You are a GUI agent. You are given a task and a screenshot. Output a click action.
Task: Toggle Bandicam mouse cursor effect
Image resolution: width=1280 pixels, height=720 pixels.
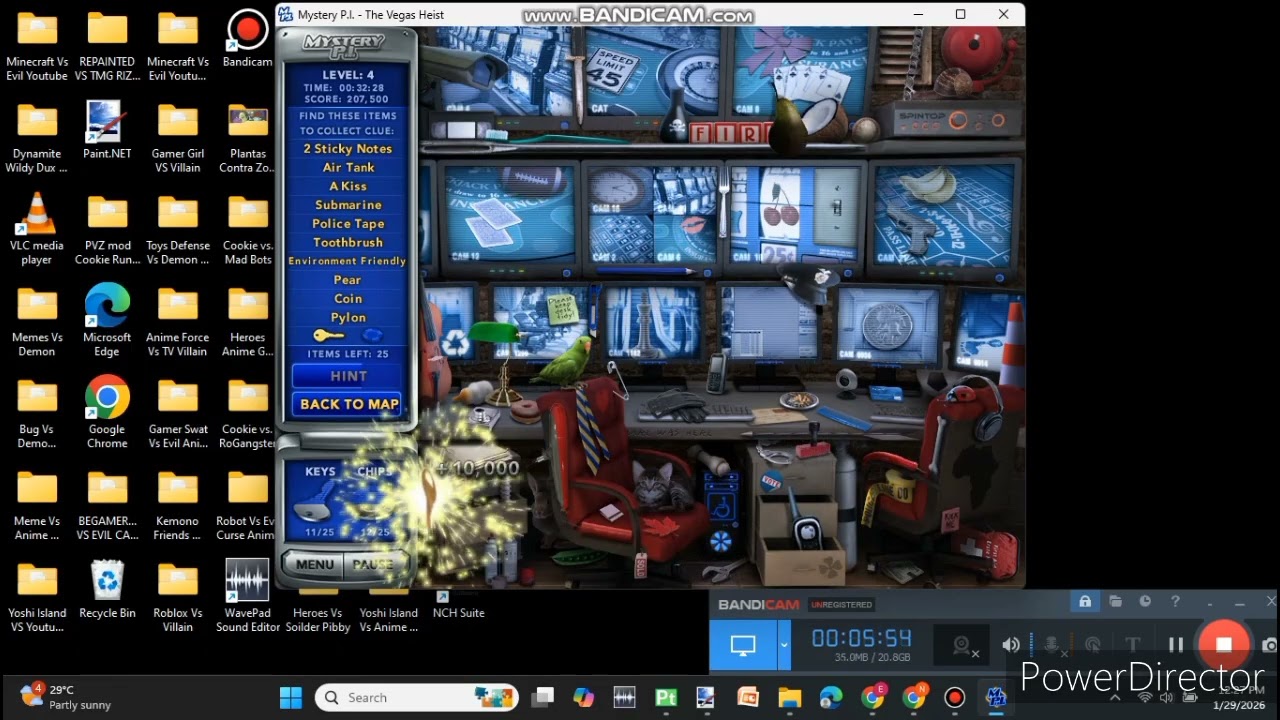1093,645
